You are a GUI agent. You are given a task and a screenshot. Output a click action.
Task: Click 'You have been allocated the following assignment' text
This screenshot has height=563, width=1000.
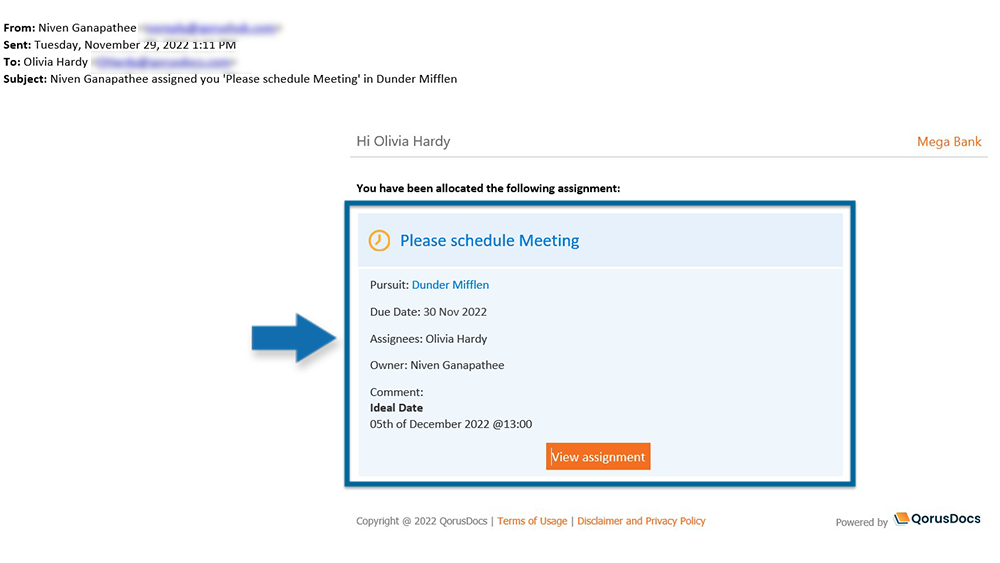point(488,188)
